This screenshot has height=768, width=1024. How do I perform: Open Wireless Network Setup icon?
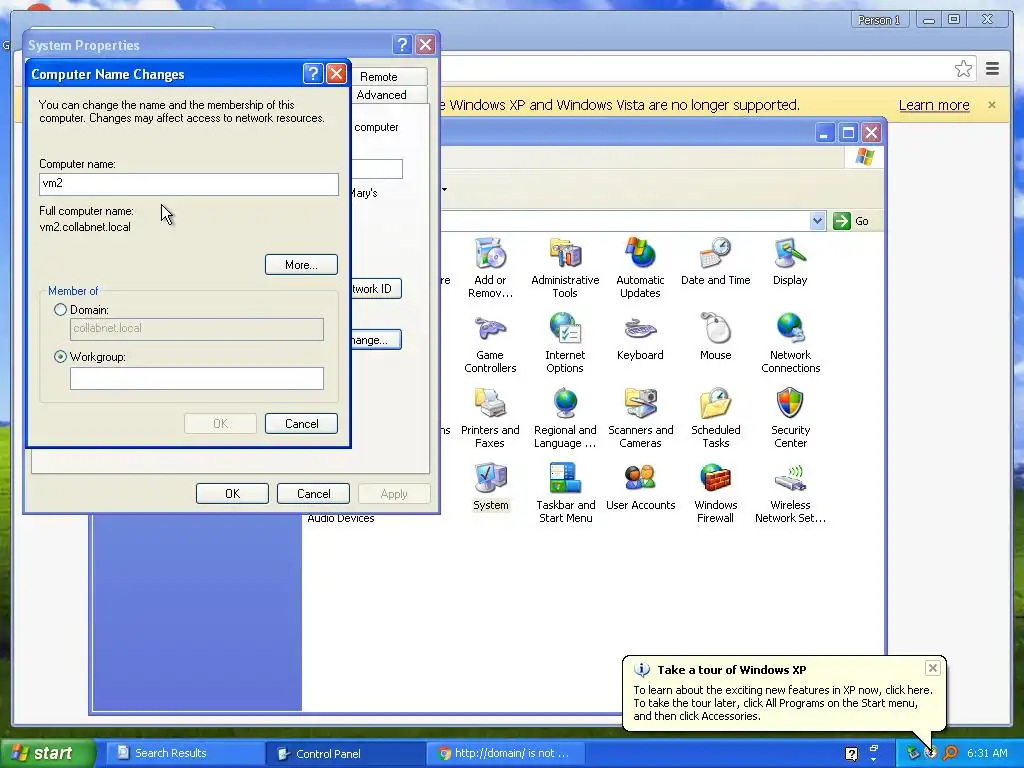pyautogui.click(x=790, y=493)
